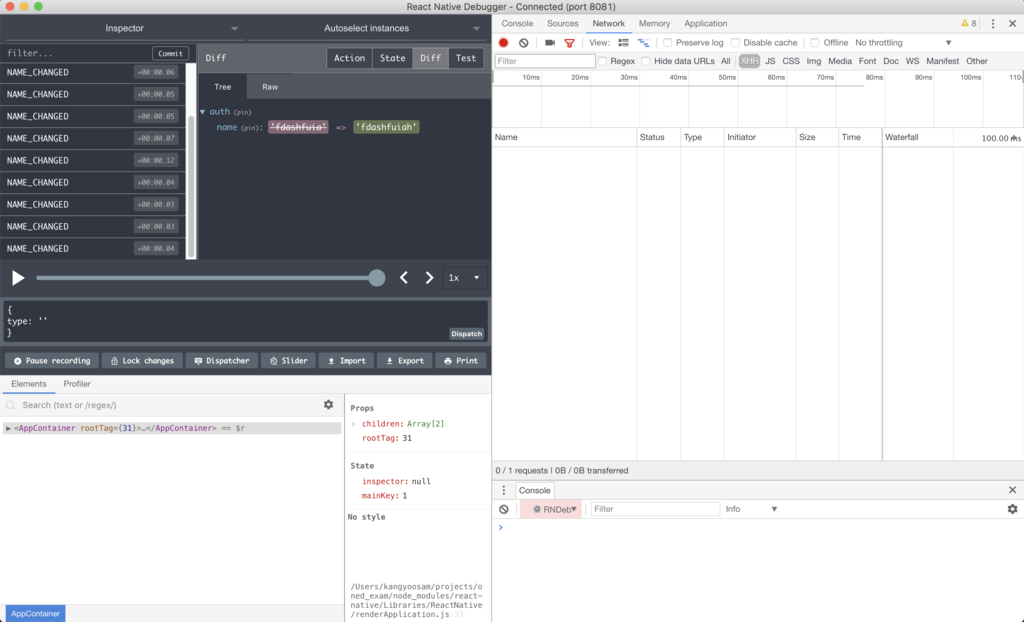The width and height of the screenshot is (1024, 622).
Task: Clear the console with the block icon
Action: 504,509
